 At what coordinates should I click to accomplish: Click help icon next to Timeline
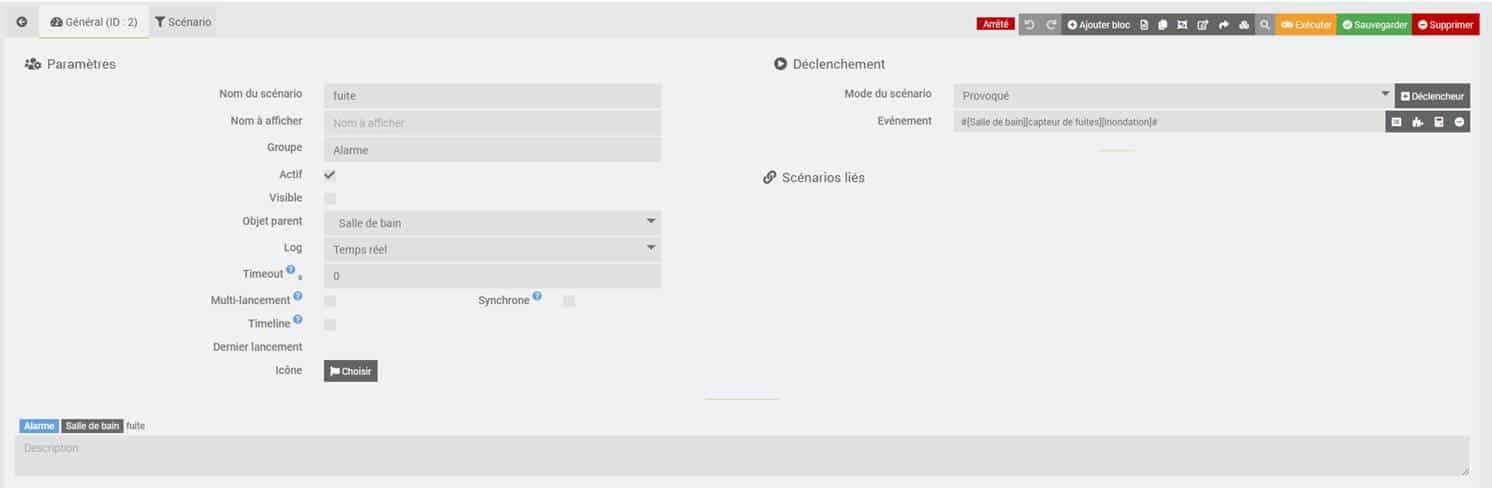(298, 320)
